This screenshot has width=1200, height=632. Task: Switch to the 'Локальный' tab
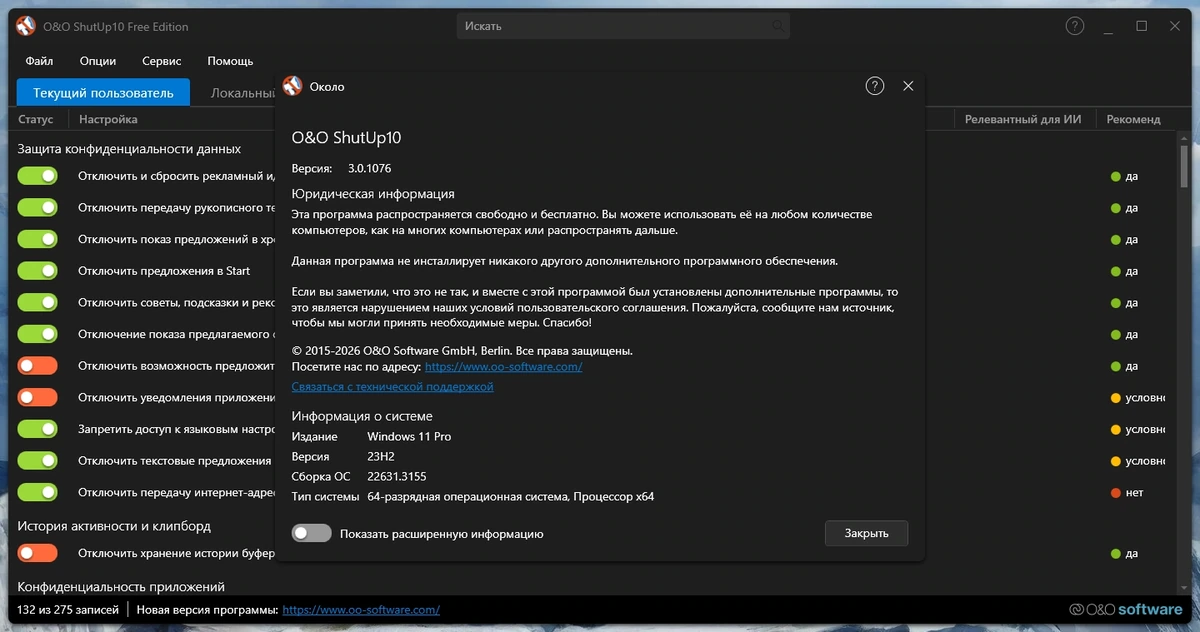242,93
